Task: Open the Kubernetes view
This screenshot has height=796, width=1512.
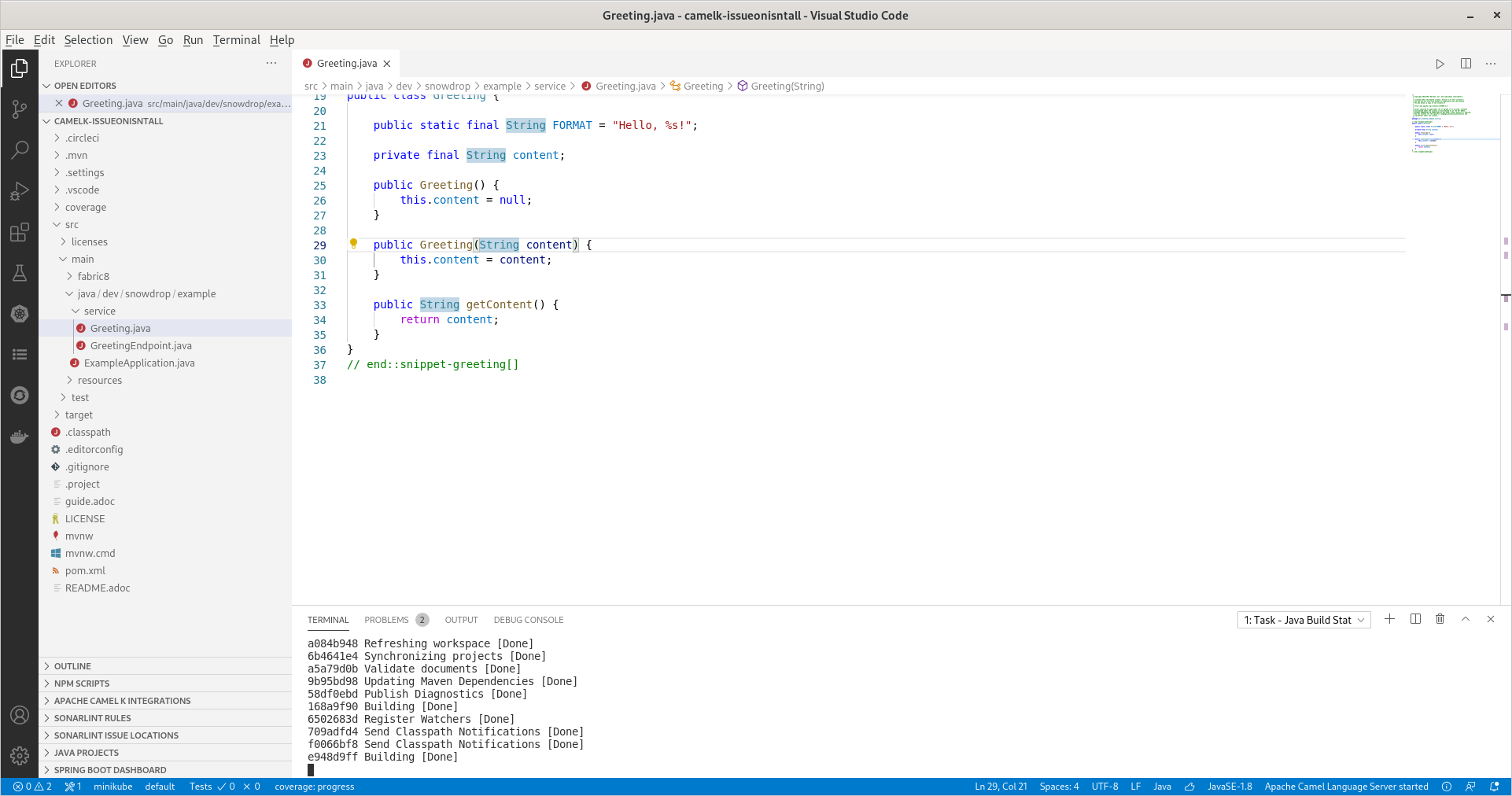Action: [20, 314]
